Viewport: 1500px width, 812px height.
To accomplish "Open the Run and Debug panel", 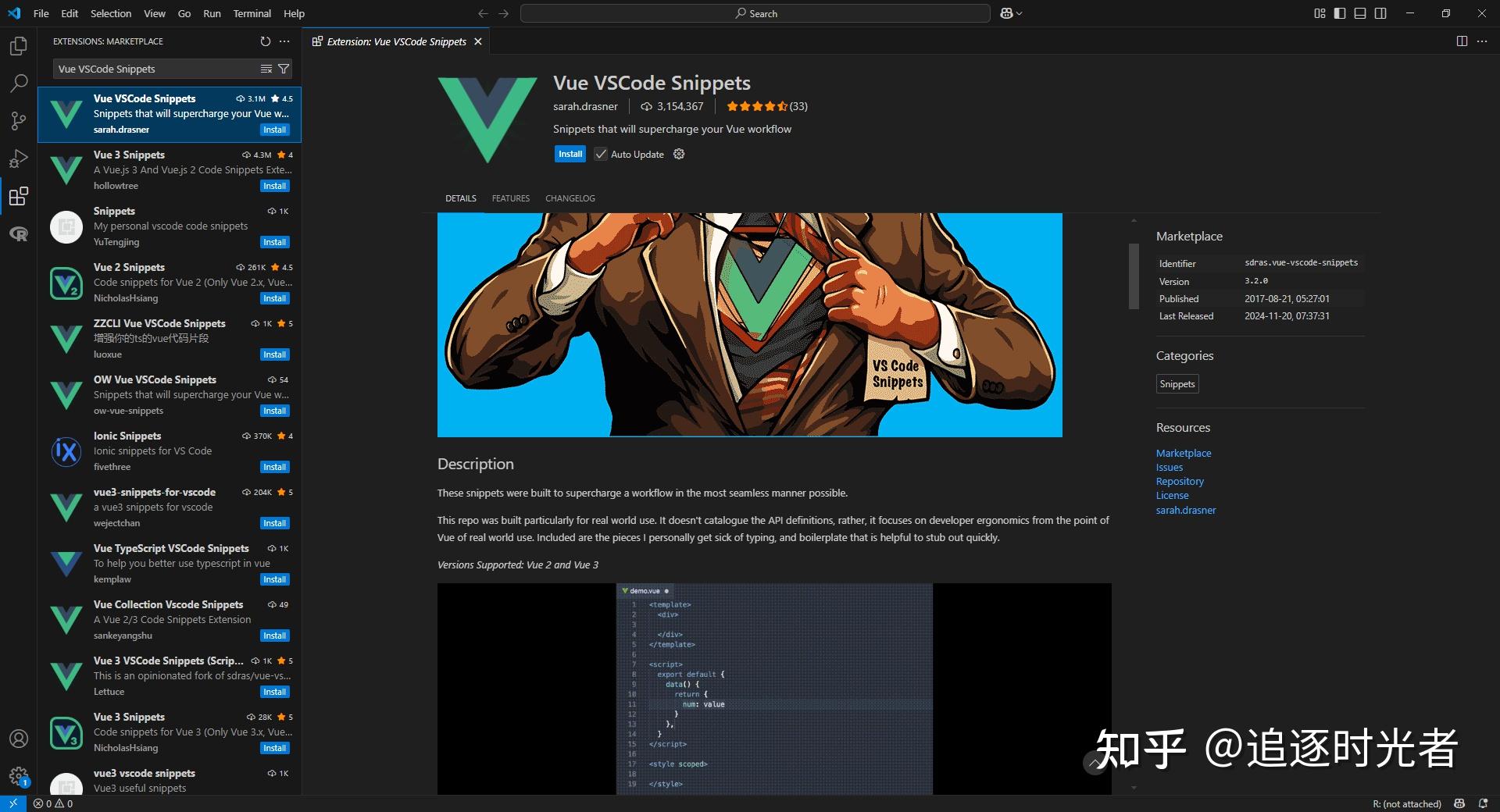I will [x=17, y=158].
